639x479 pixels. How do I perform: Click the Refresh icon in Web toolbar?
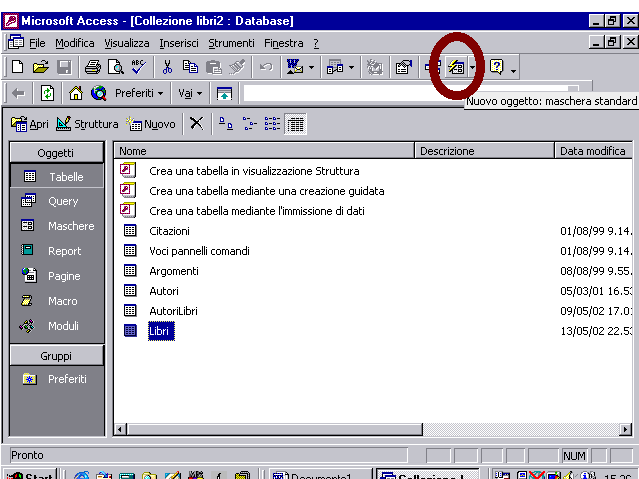coord(47,93)
